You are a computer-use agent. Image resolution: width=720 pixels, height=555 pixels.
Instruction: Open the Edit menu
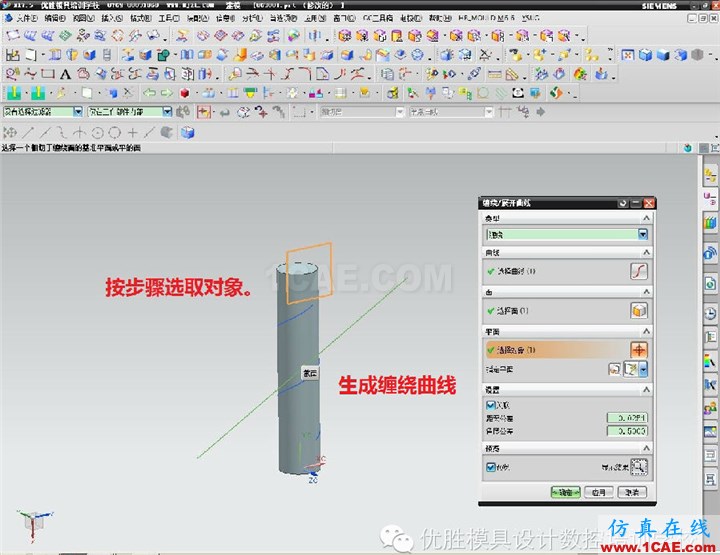pyautogui.click(x=55, y=18)
